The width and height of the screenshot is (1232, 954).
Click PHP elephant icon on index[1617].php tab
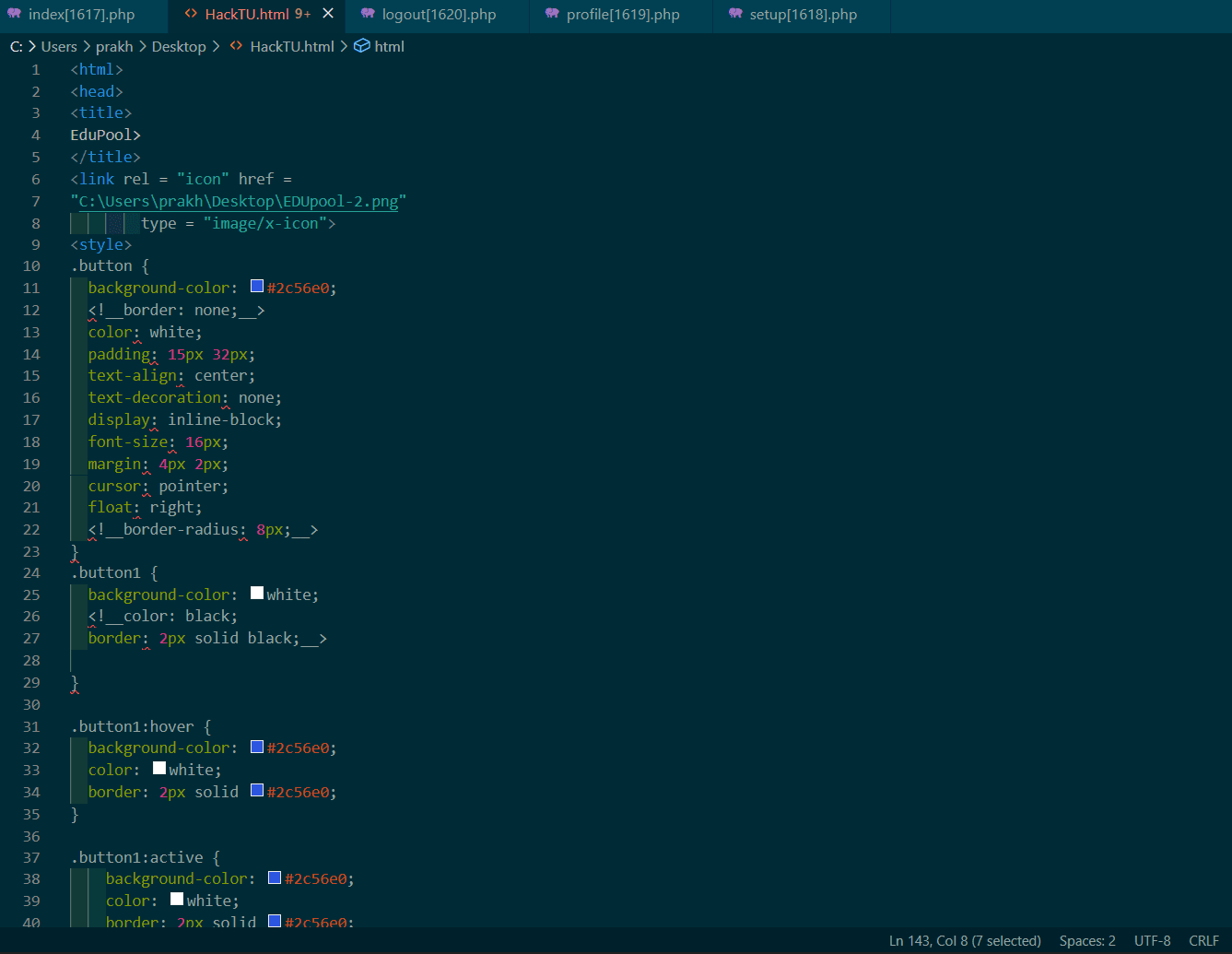(14, 14)
